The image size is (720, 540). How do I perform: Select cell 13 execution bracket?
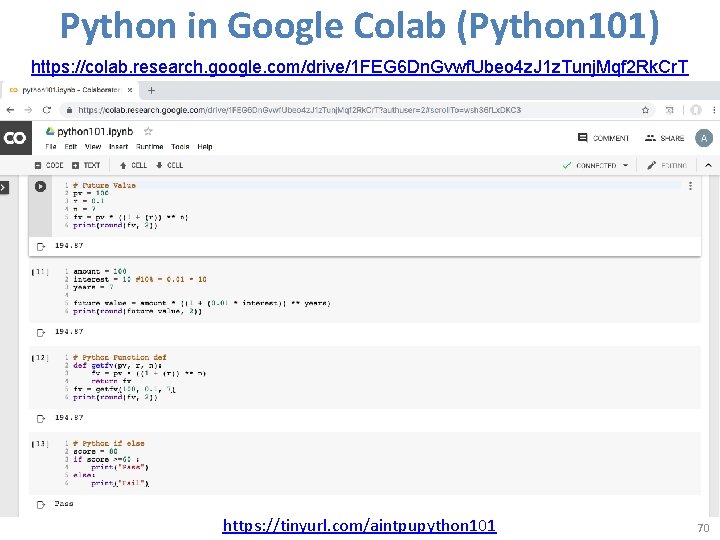(x=40, y=444)
